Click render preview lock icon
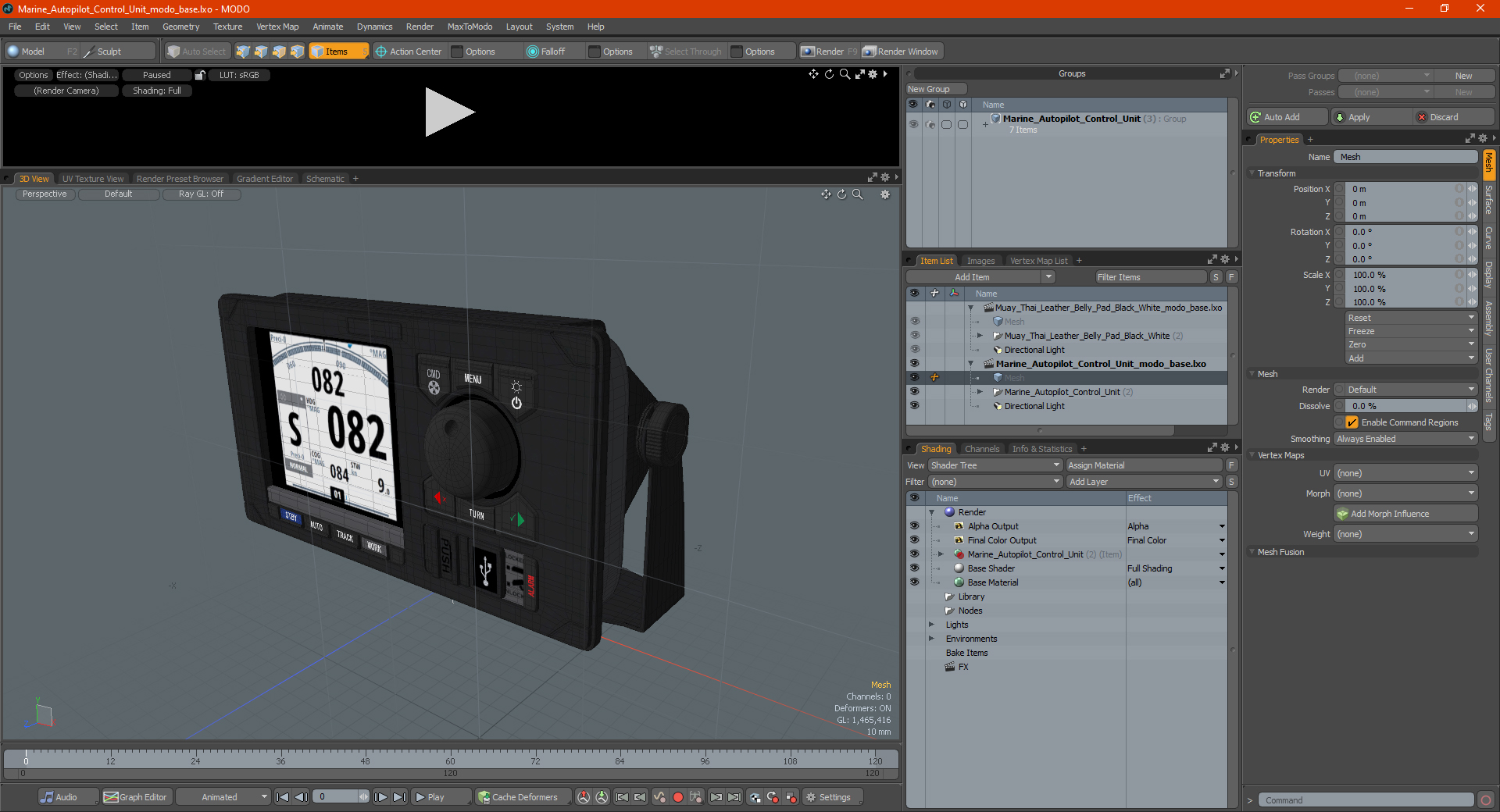Screen dimensions: 1500x812 (200, 75)
